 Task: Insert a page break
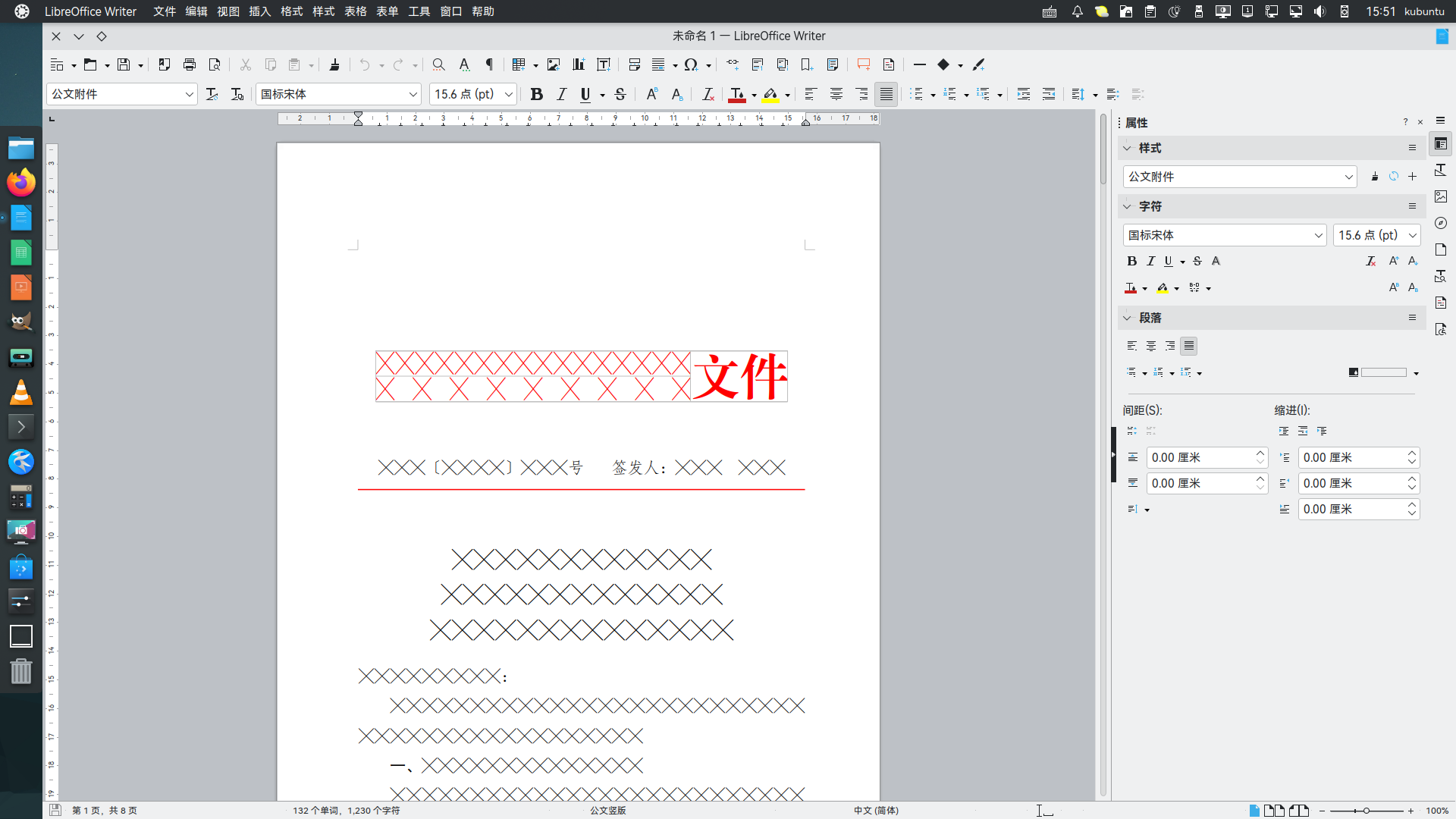[x=634, y=65]
